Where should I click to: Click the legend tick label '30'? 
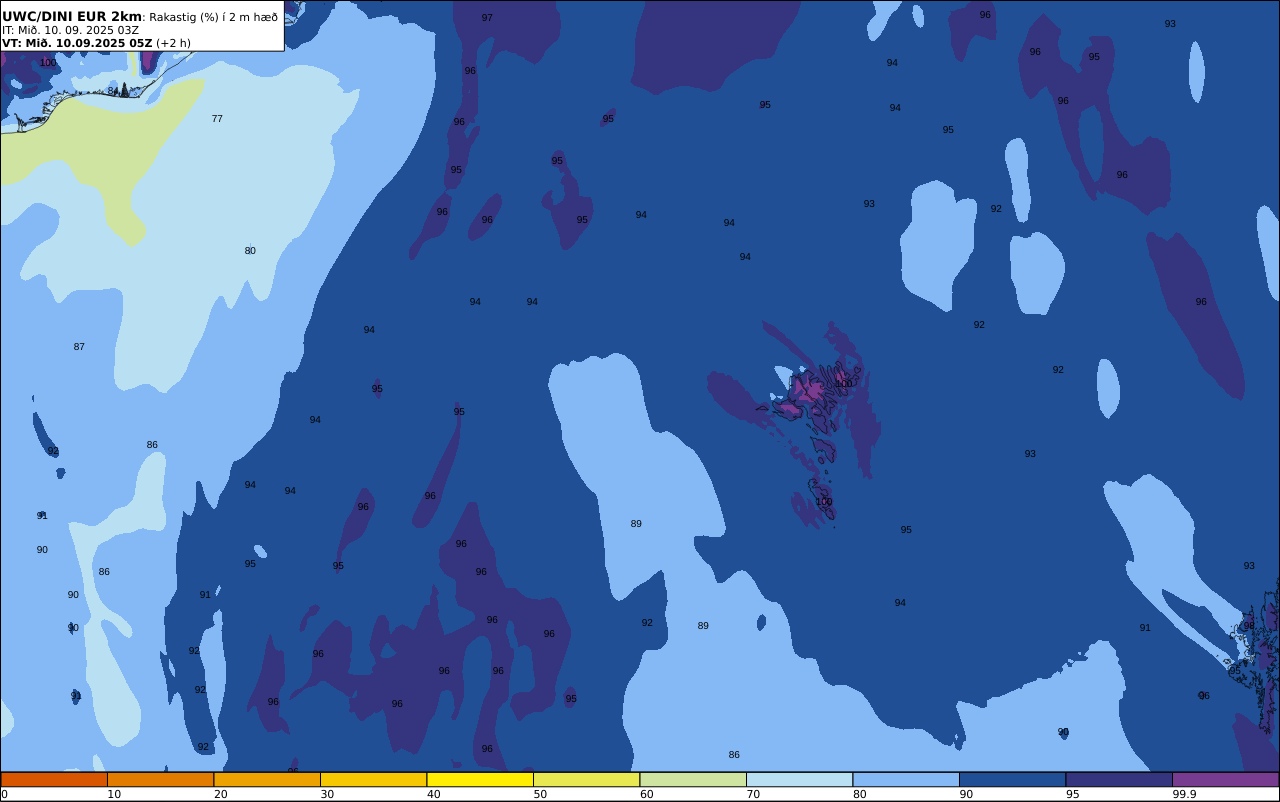327,794
